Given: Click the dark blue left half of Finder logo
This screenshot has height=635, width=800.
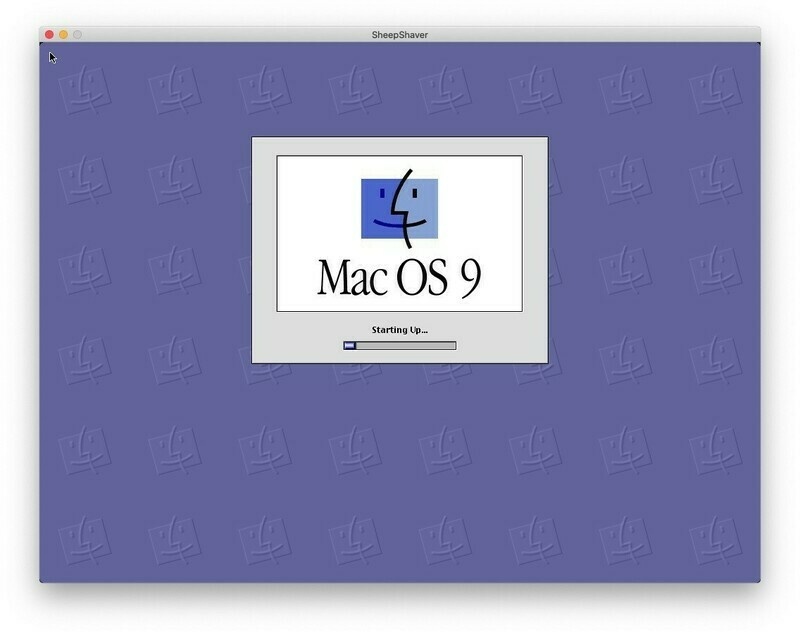Looking at the screenshot, I should point(378,208).
